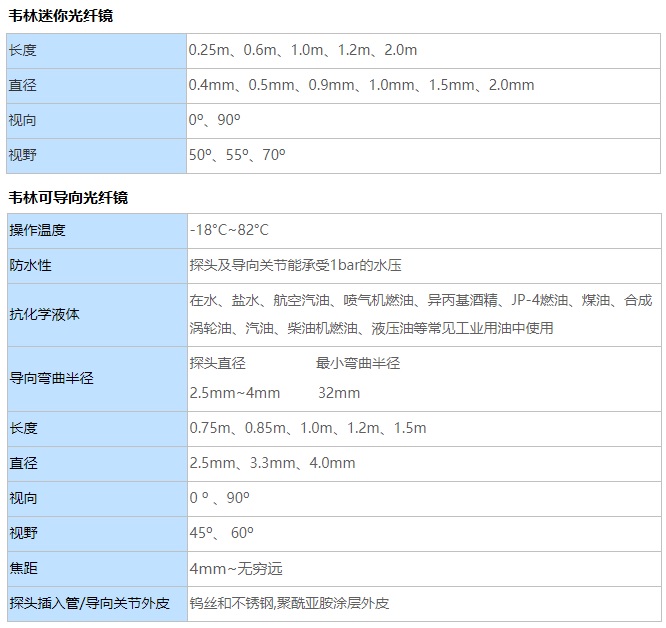Select the 导向弯曲半径 row label

point(51,378)
